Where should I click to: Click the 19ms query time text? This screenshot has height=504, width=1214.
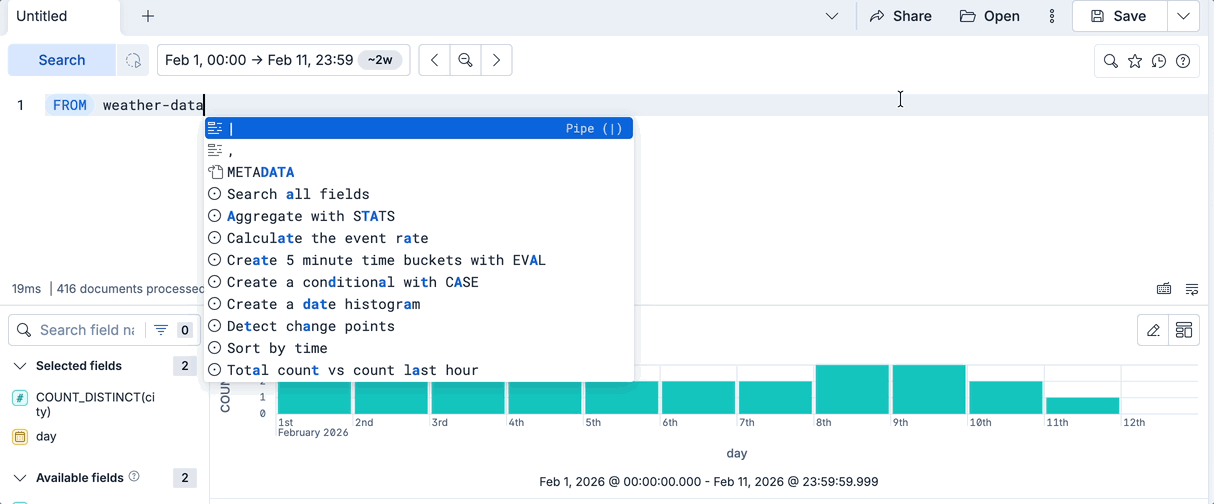tap(27, 289)
